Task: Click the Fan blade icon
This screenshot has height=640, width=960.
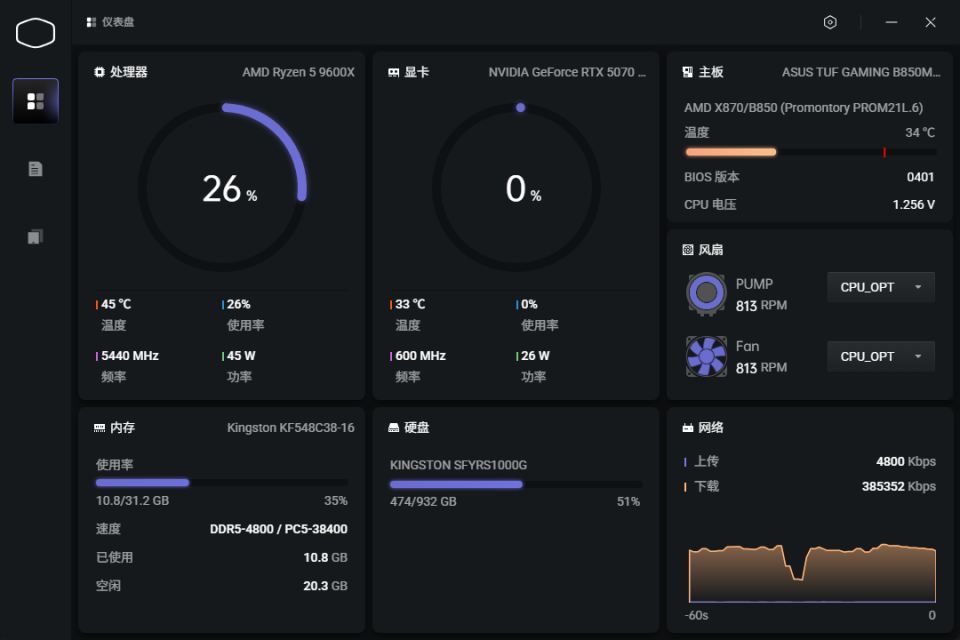Action: coord(706,356)
